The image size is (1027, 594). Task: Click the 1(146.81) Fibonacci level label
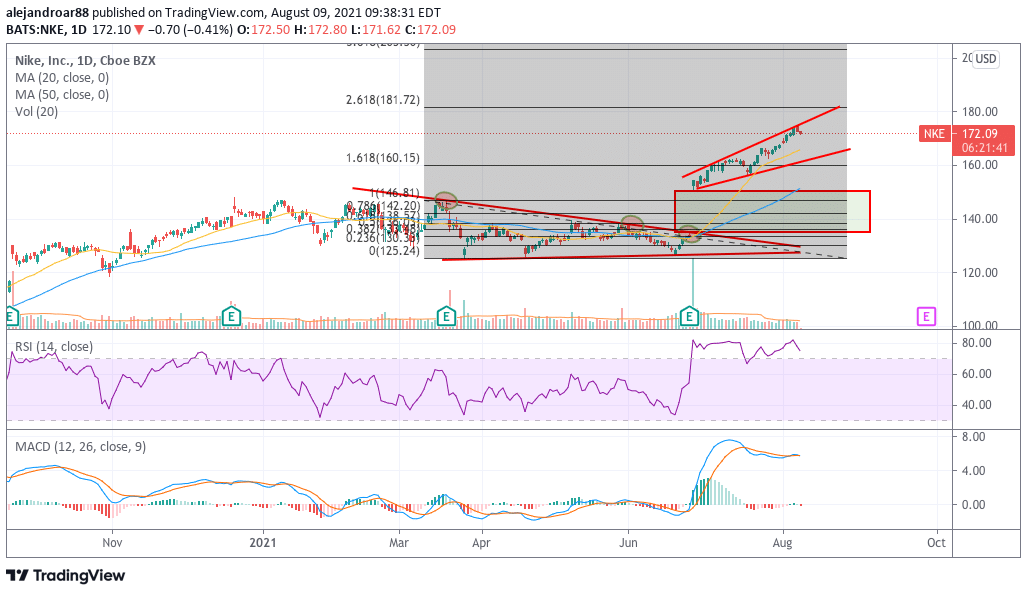tap(395, 193)
